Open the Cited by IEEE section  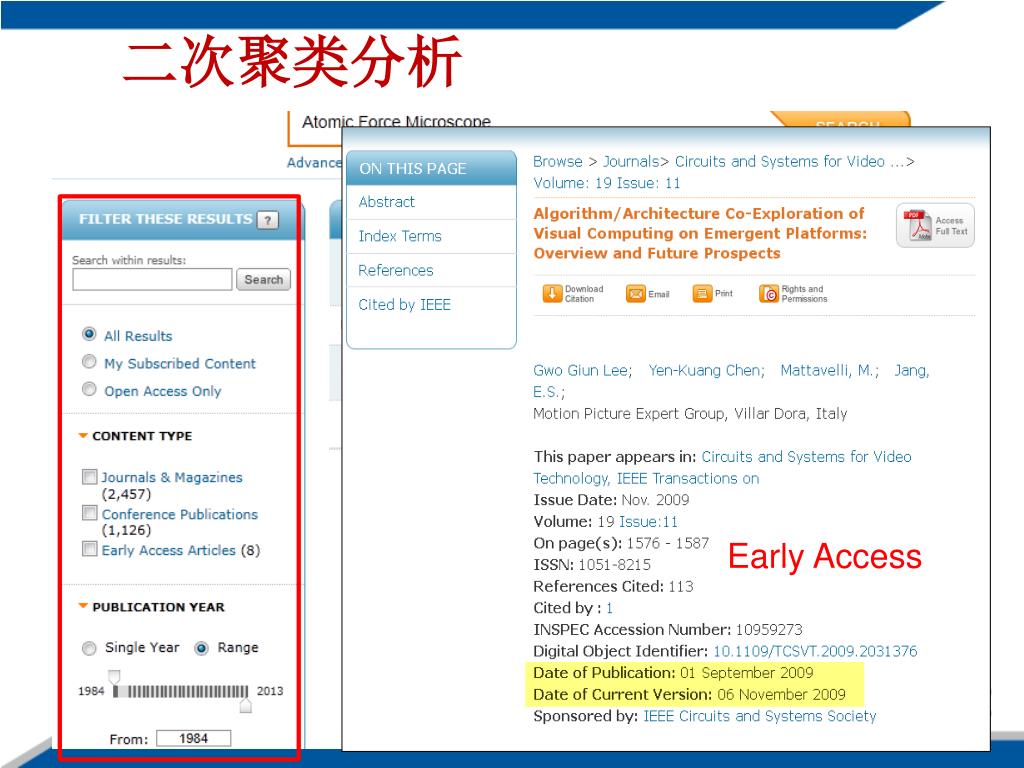click(x=404, y=304)
